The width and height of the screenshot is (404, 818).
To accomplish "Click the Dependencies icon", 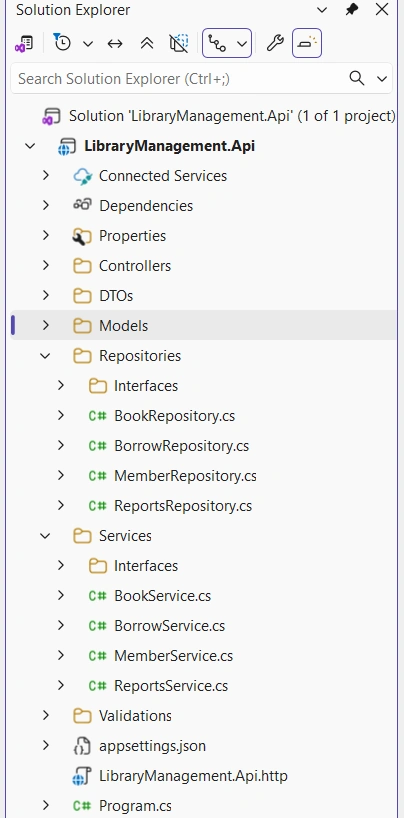I will [82, 205].
